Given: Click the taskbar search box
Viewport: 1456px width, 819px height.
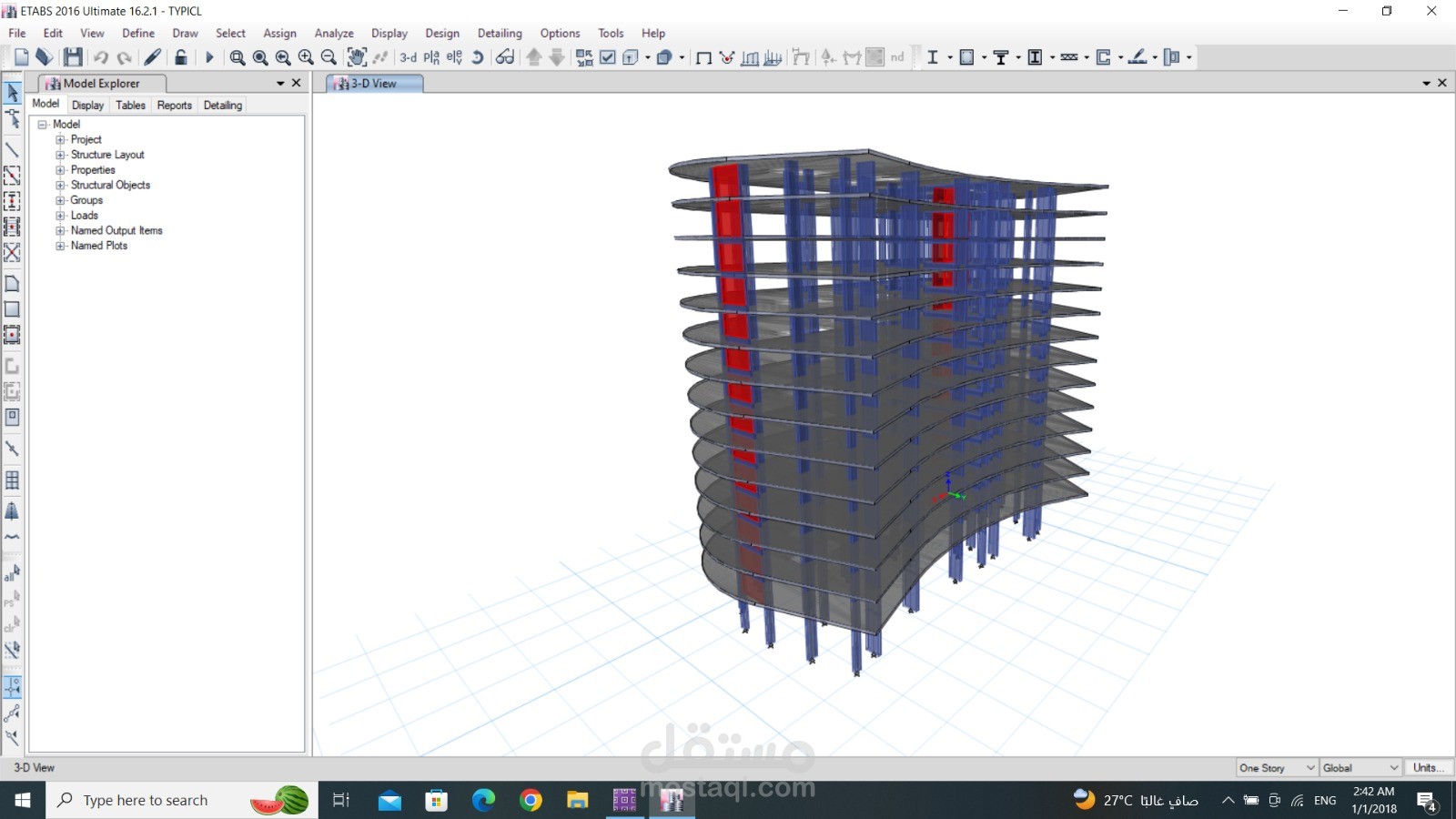Looking at the screenshot, I should pos(182,800).
